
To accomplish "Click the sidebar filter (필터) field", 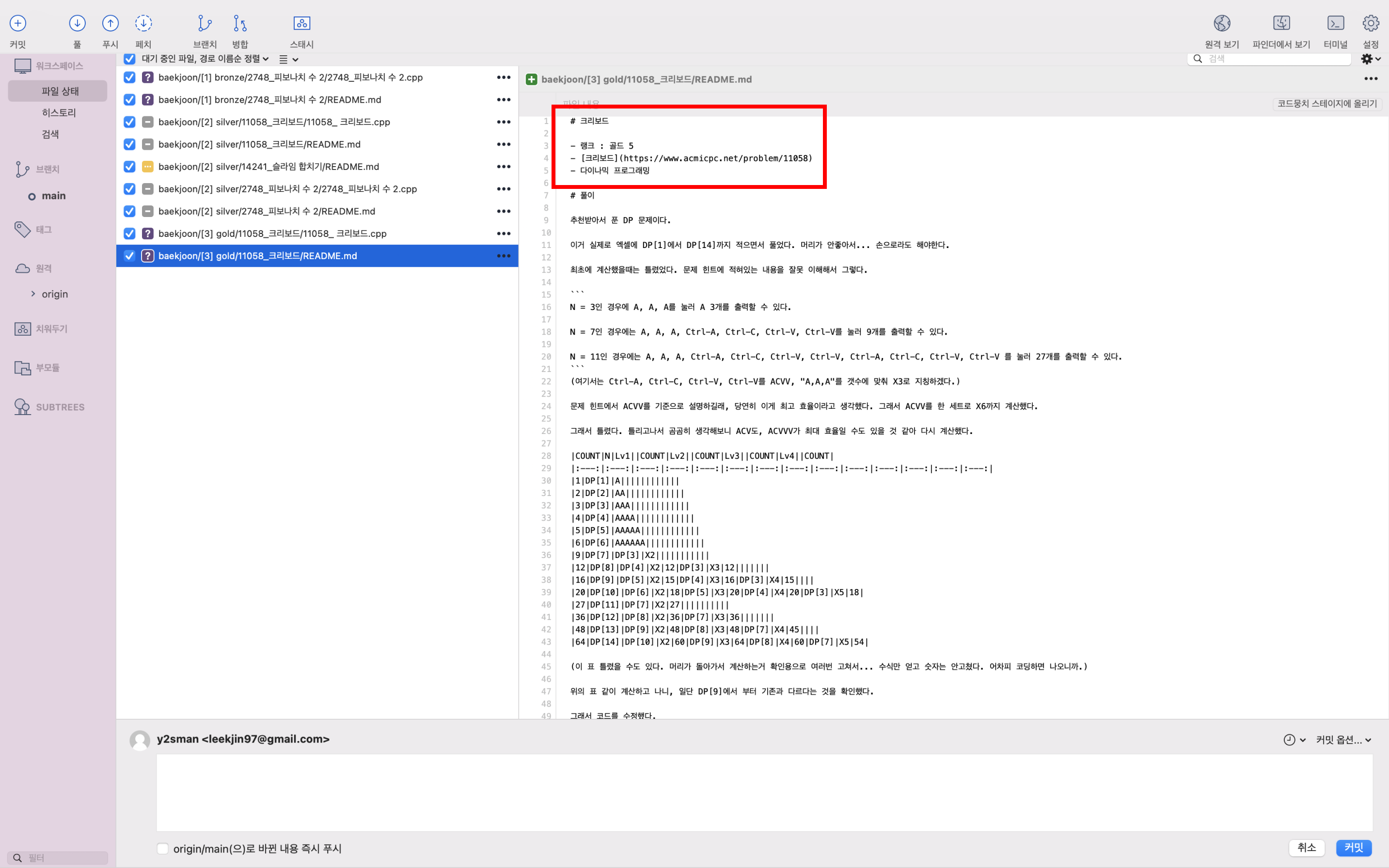I will [x=58, y=858].
